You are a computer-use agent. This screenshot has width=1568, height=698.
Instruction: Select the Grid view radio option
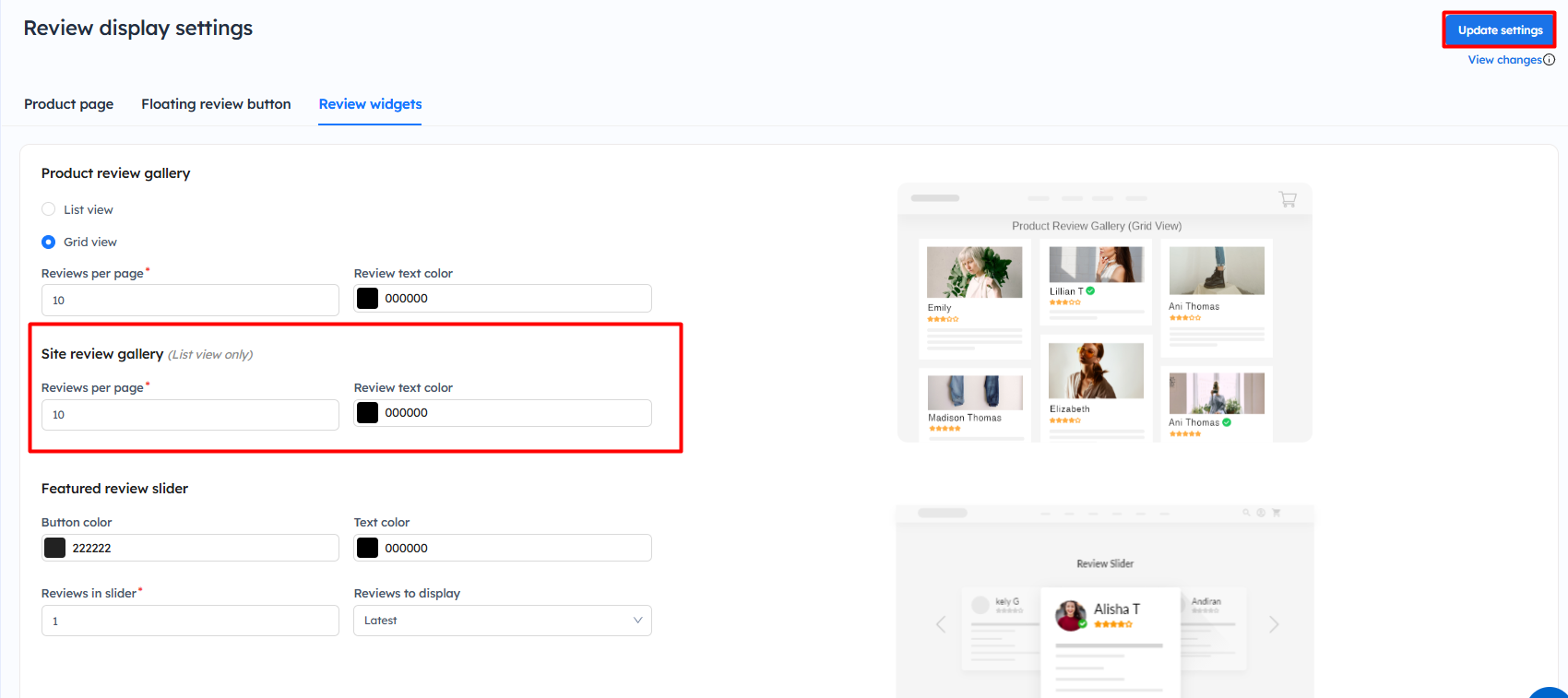49,242
